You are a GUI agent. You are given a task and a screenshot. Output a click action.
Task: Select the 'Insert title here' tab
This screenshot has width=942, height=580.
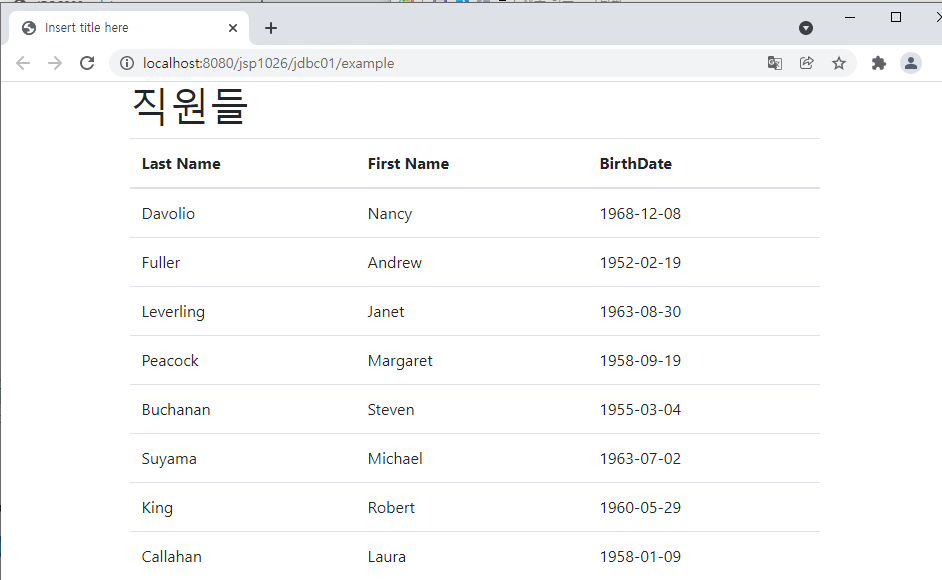tap(129, 28)
